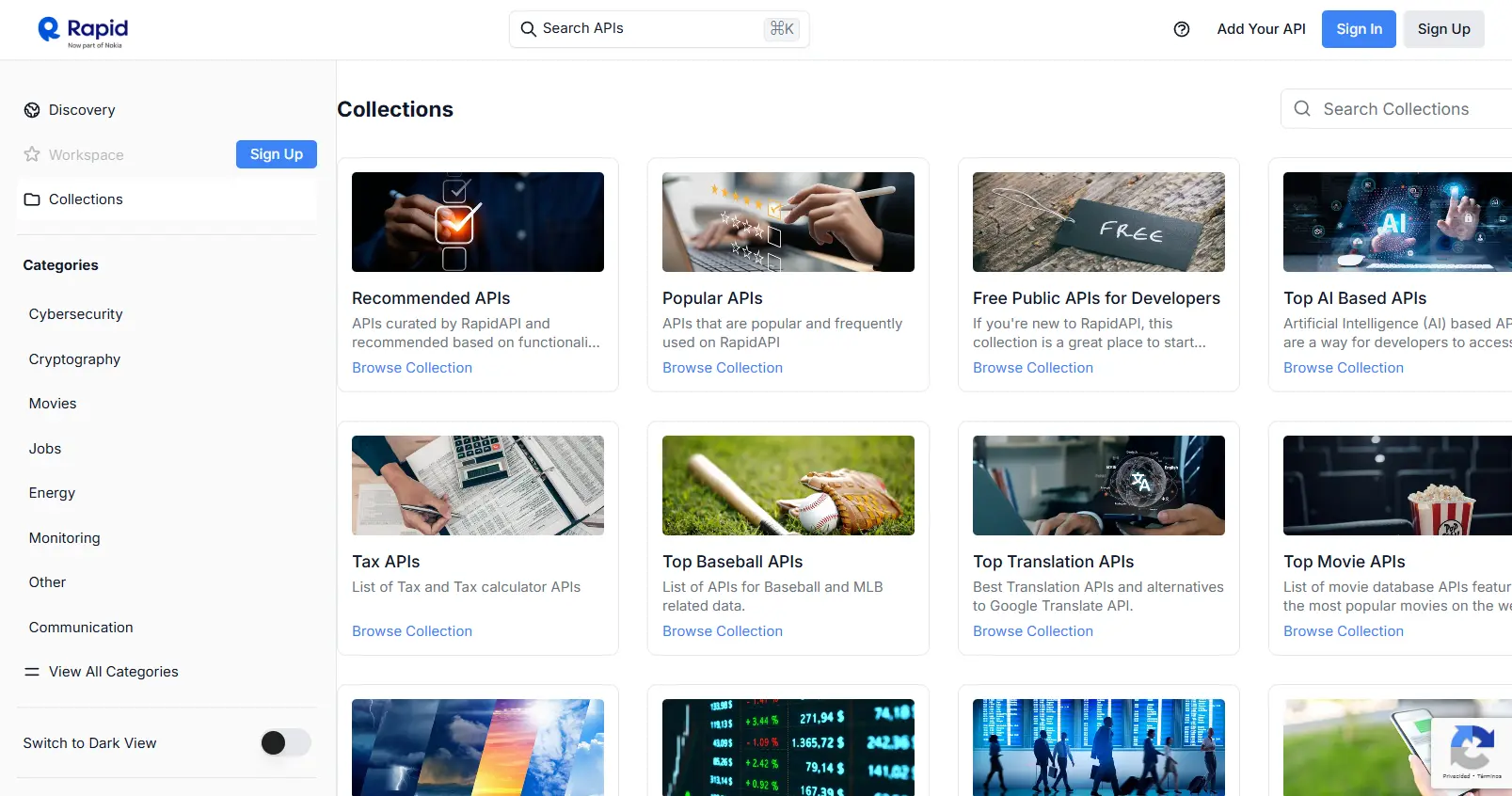Click the header Sign Up button
The width and height of the screenshot is (1512, 796).
[1443, 29]
